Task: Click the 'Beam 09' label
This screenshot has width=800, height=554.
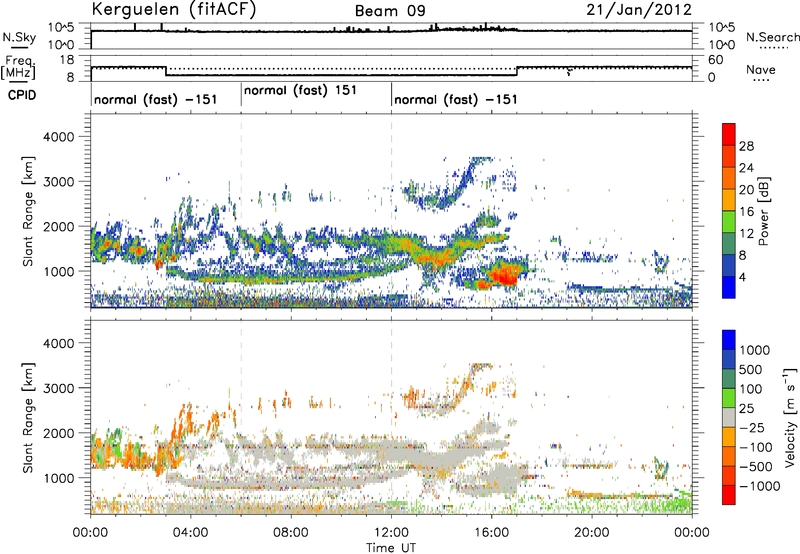Action: point(390,11)
